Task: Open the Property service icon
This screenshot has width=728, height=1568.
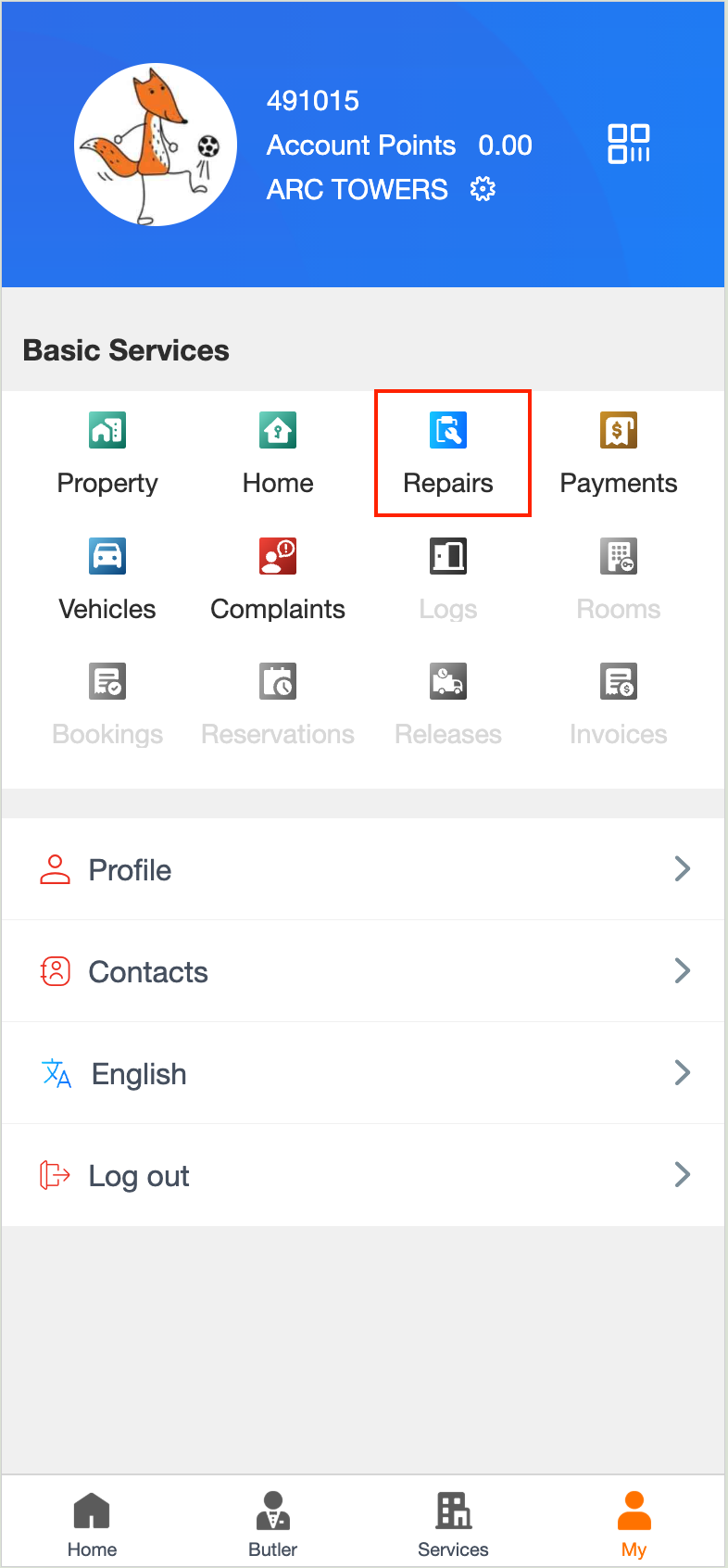Action: tap(107, 431)
